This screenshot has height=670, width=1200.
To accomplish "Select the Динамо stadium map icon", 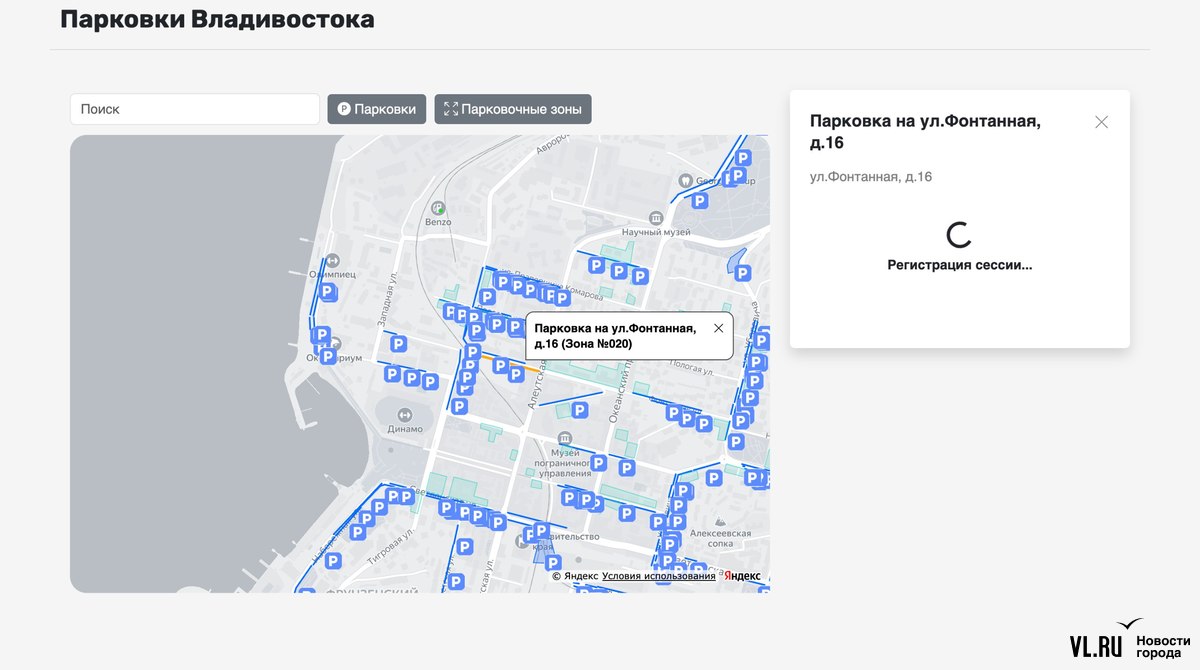I will 405,415.
